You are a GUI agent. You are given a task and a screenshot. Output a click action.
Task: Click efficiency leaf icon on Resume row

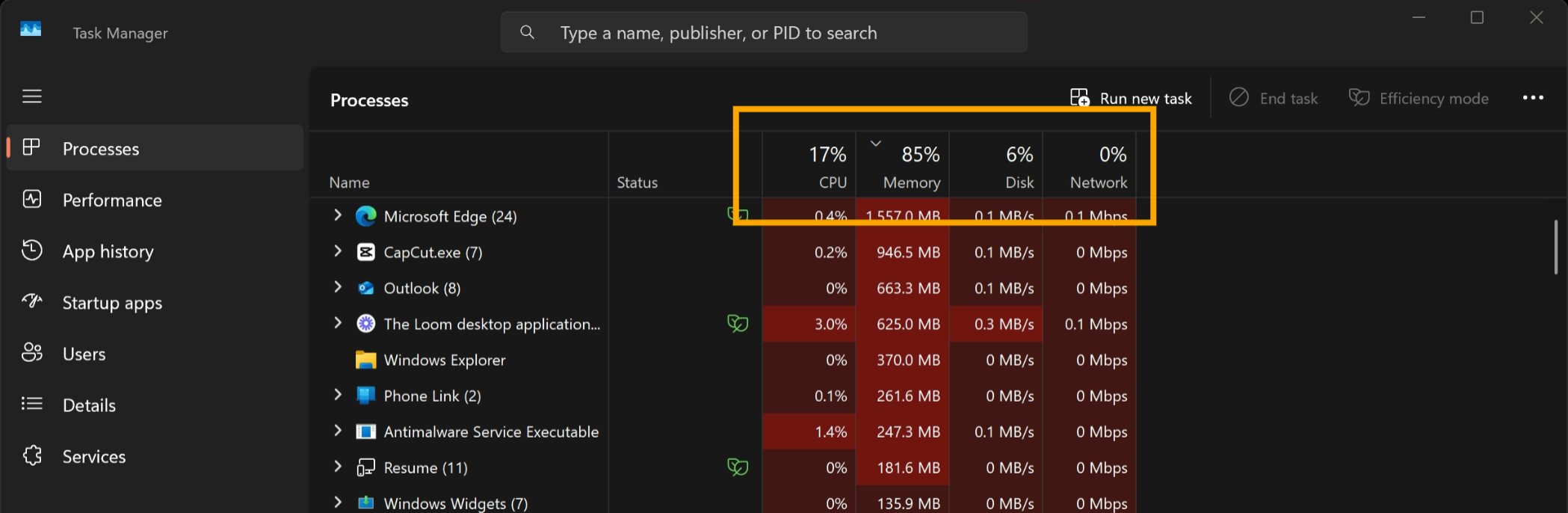tap(738, 467)
